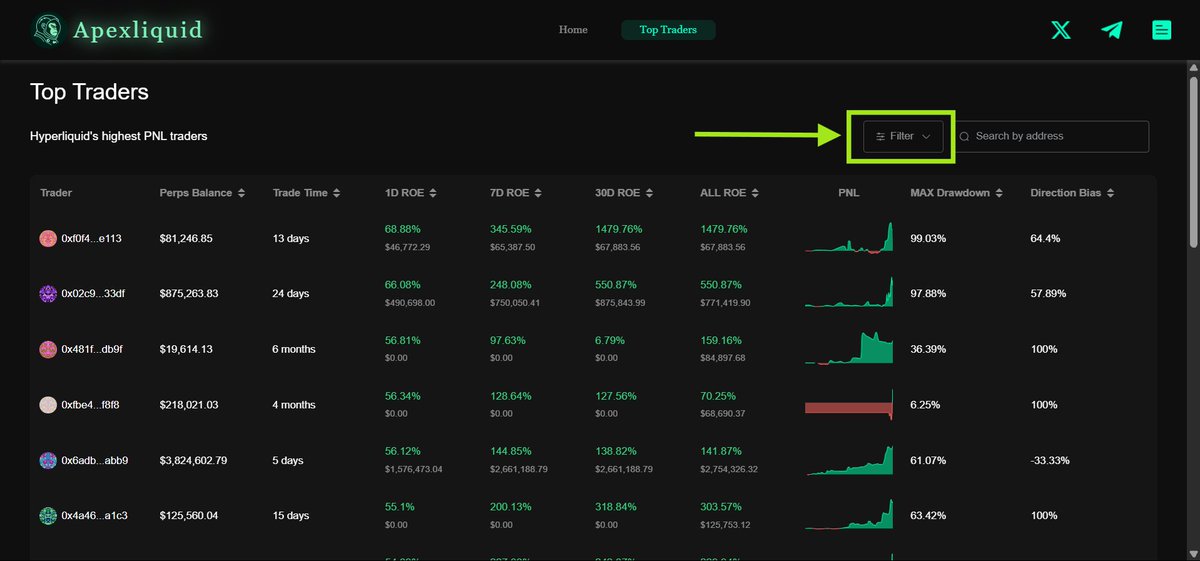This screenshot has width=1200, height=561.
Task: Click avatar of trader 0x6adb...abb9
Action: 47,460
